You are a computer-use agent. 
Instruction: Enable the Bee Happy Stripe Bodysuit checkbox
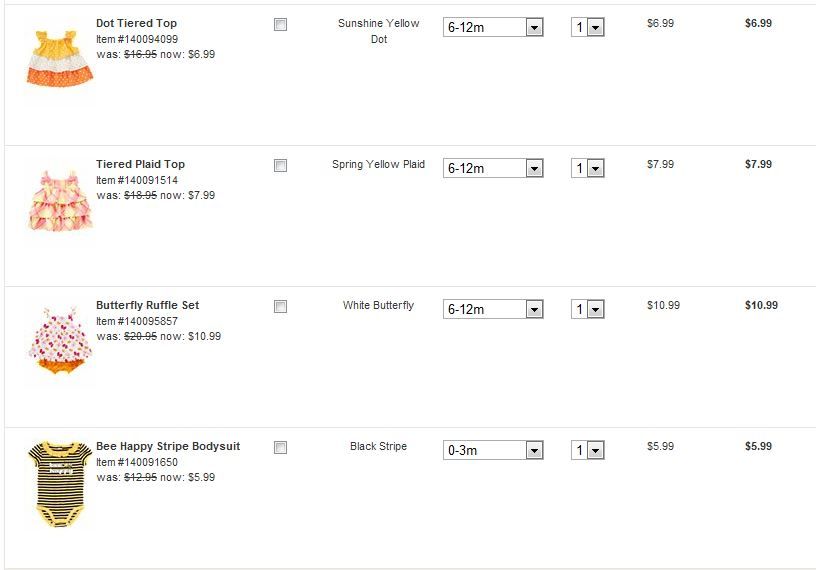point(280,448)
